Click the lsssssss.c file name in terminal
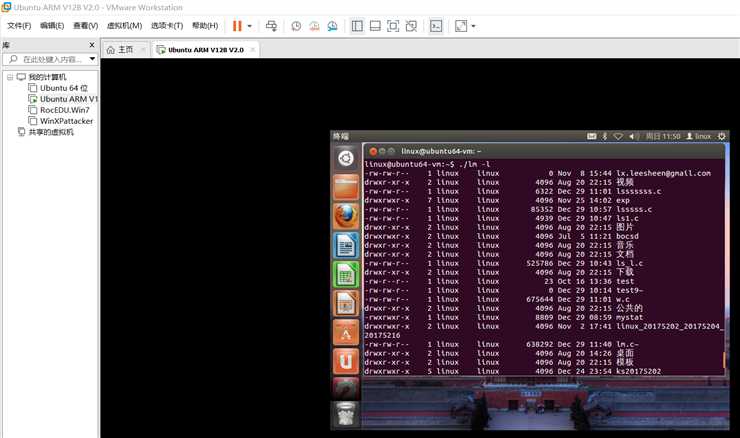Screen dimensions: 740x438 coord(638,191)
